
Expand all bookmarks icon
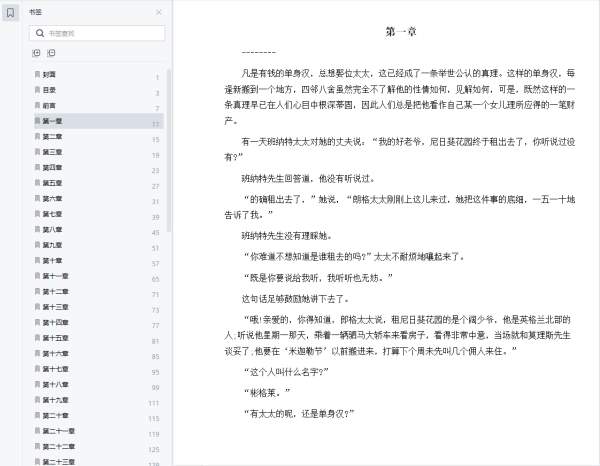[x=36, y=53]
